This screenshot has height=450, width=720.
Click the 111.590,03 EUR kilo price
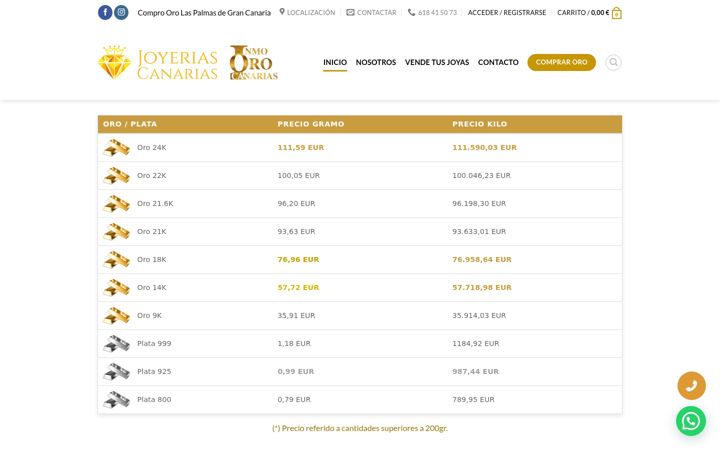[484, 147]
